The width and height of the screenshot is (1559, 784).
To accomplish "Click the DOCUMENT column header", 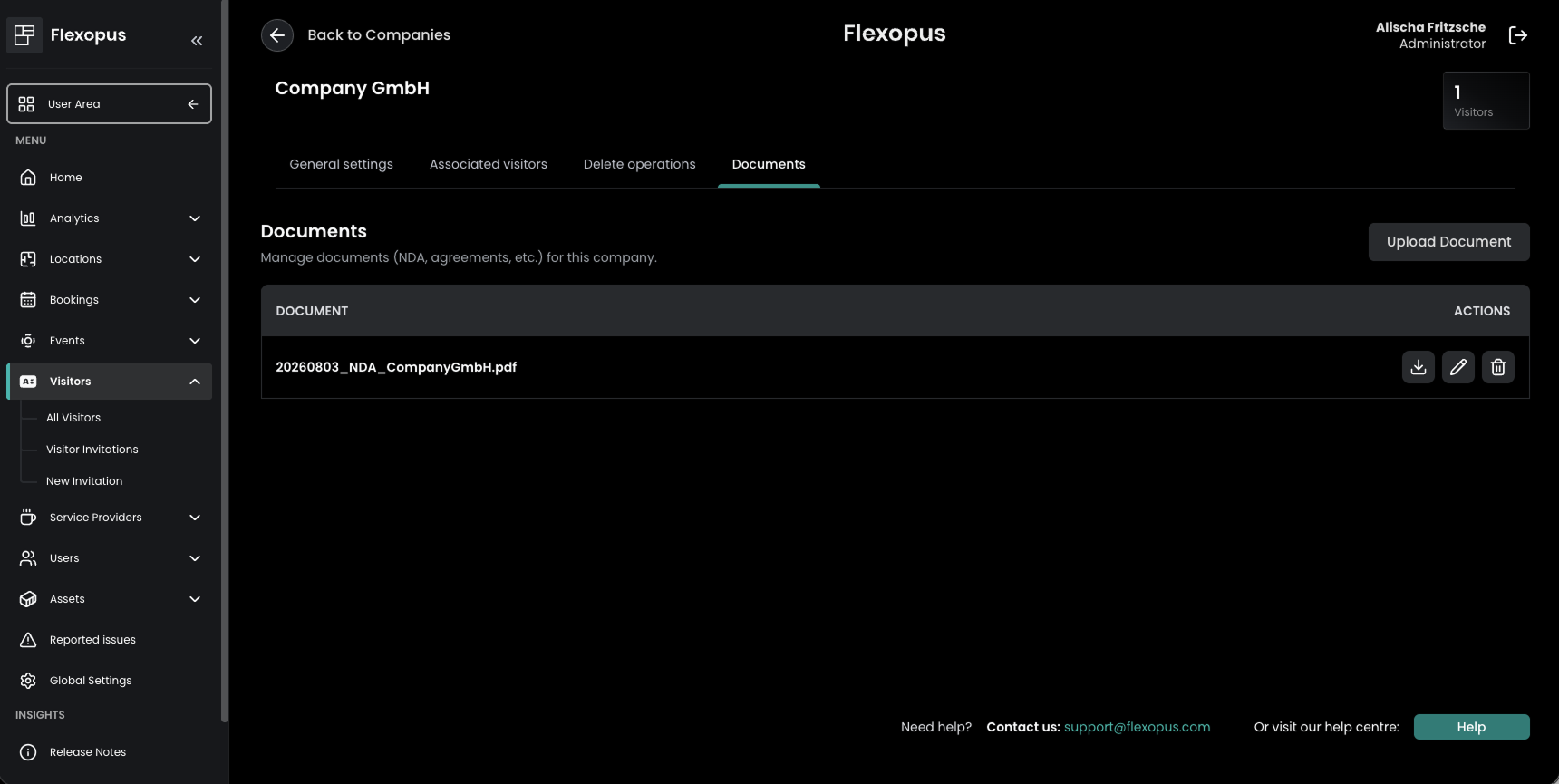I will (312, 311).
